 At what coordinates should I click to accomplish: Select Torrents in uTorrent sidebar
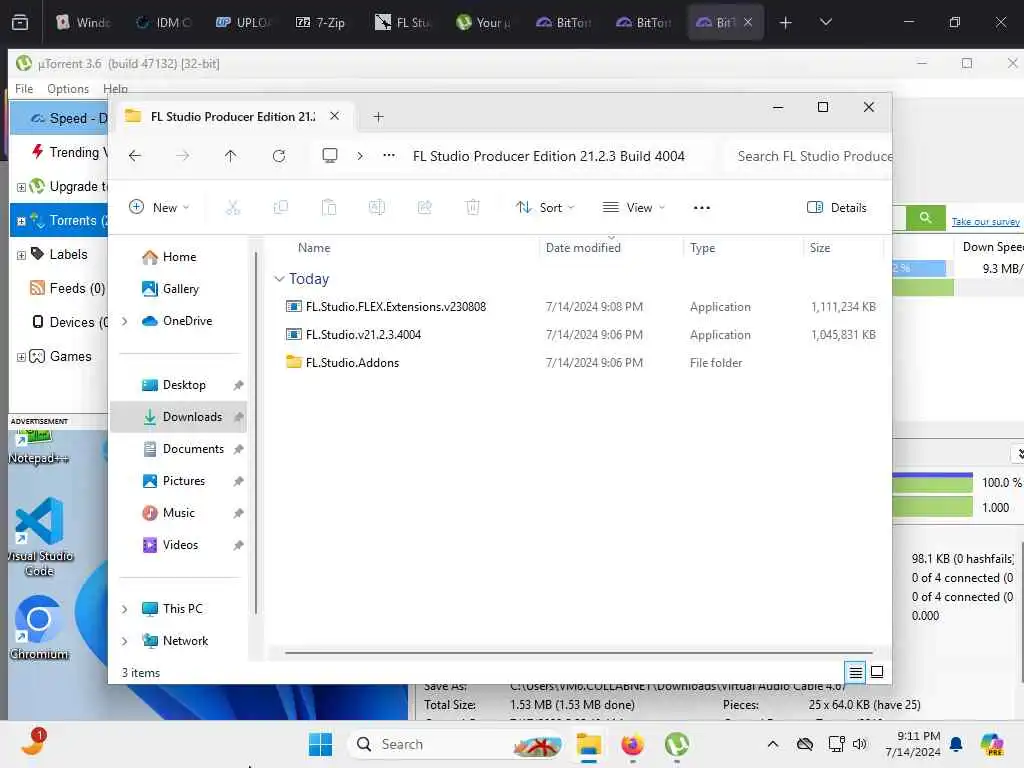59,221
